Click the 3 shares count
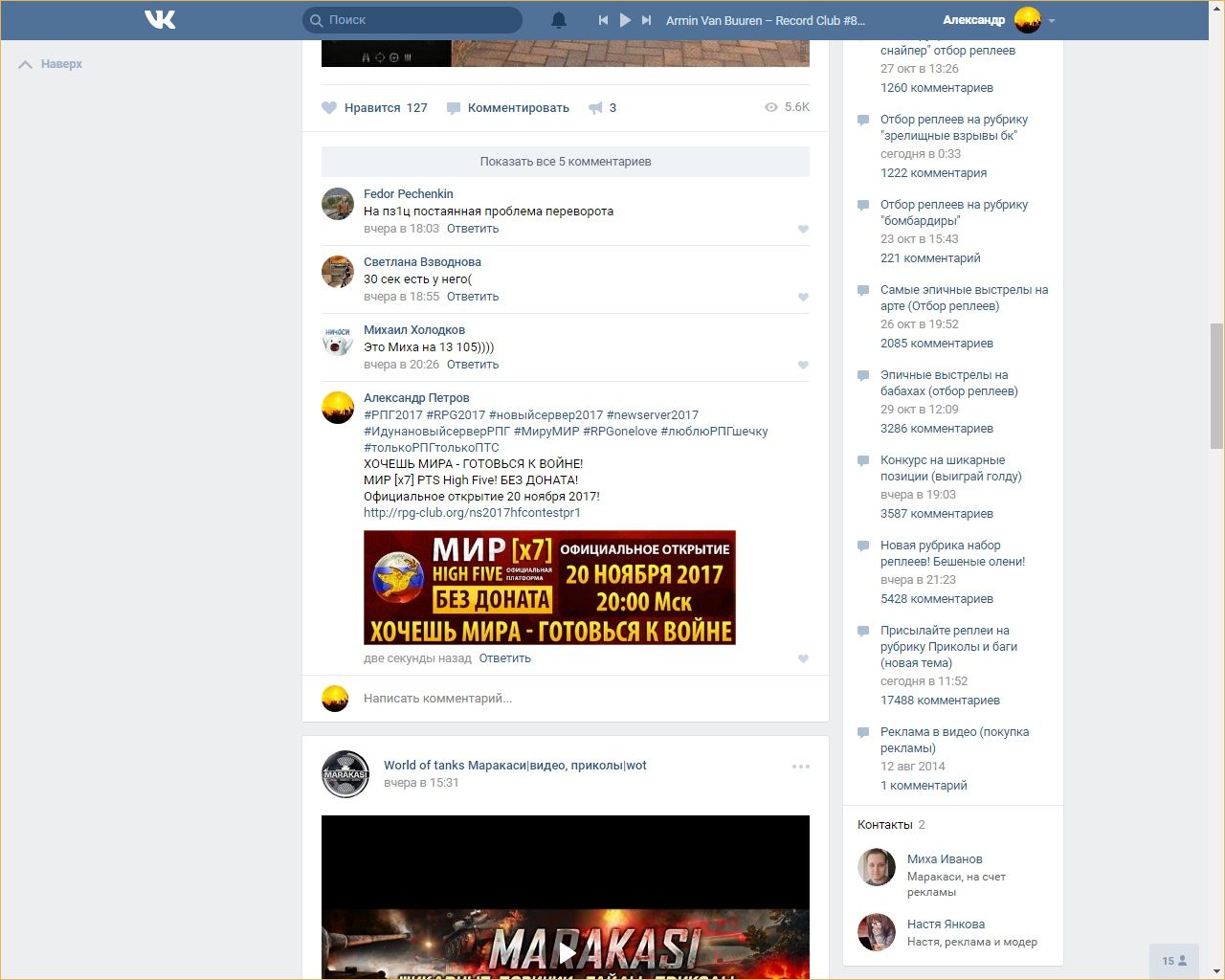Screen dimensions: 1225x980 pos(612,108)
